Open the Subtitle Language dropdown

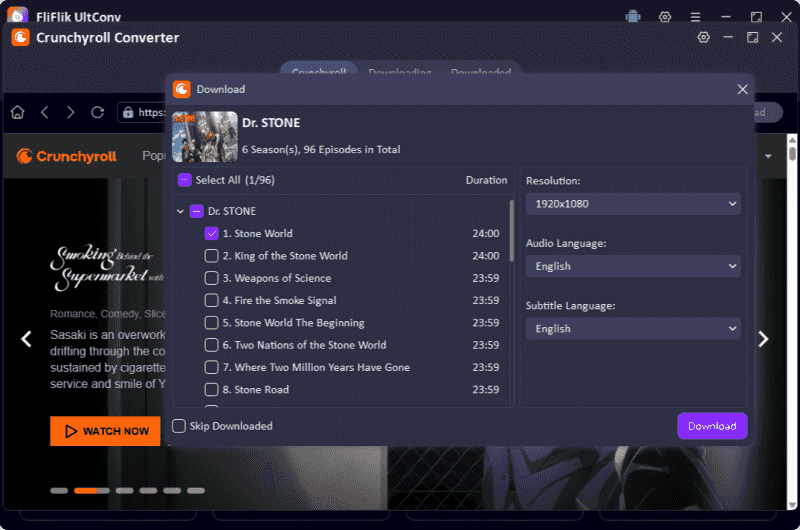[633, 329]
